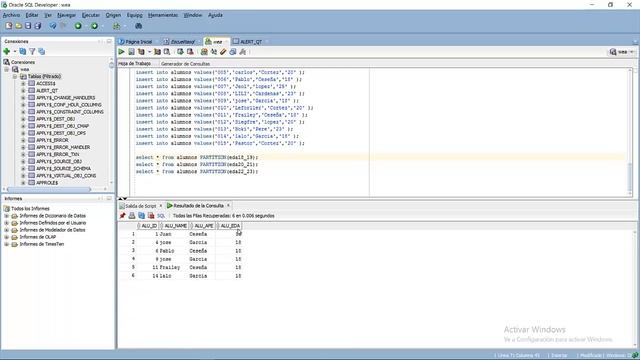Click the Filter funnel icon in Conexiones panel
This screenshot has width=640, height=360.
tap(32, 51)
